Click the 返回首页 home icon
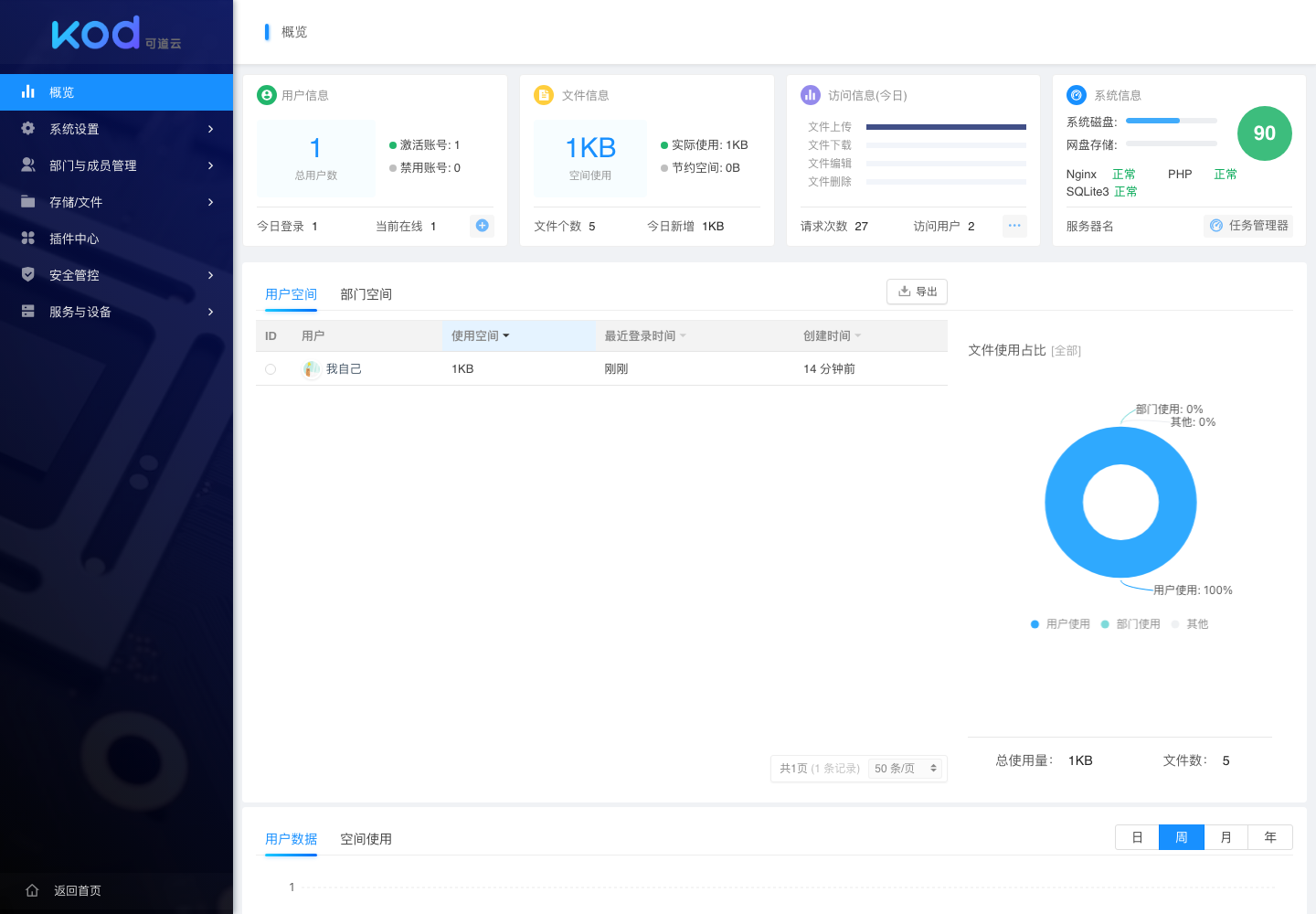The image size is (1316, 914). coord(32,890)
